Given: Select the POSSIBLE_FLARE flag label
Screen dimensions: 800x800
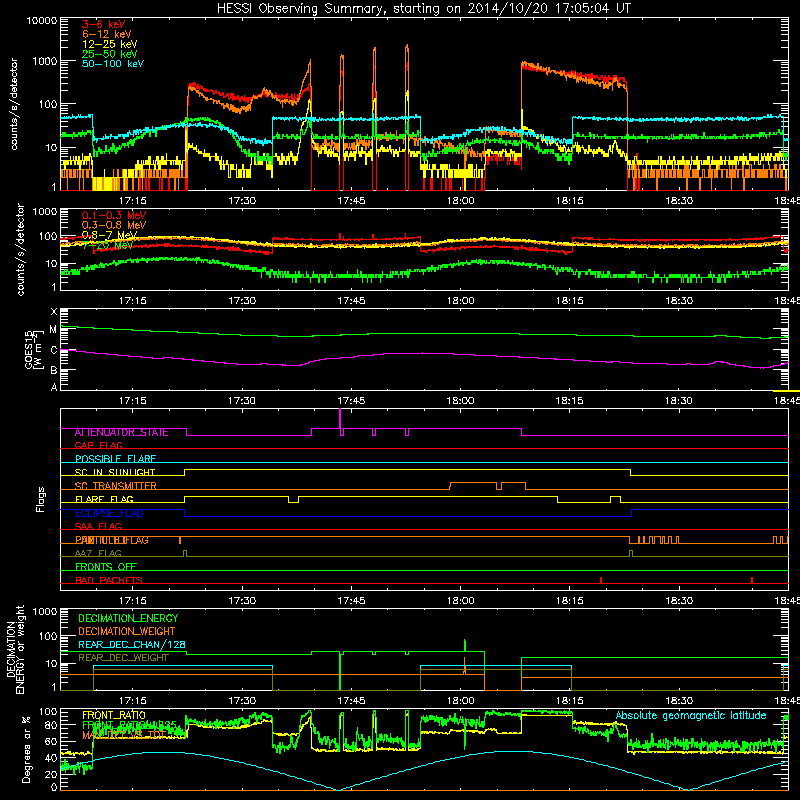Looking at the screenshot, I should (x=115, y=459).
